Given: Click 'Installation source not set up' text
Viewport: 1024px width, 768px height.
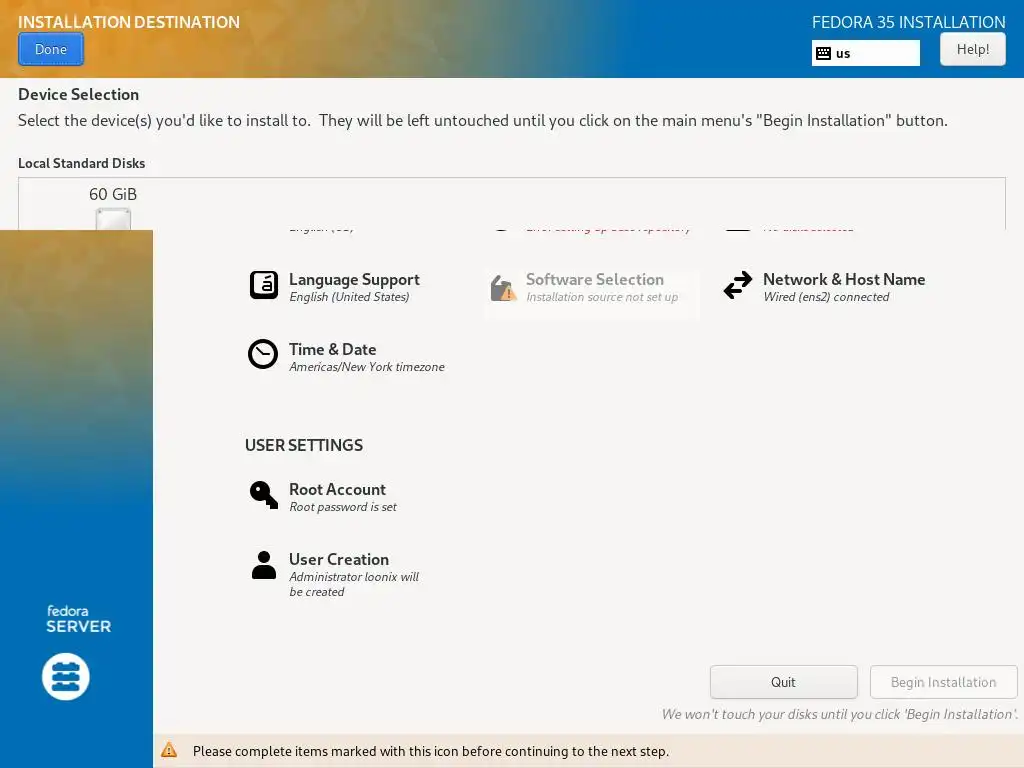Looking at the screenshot, I should 602,297.
